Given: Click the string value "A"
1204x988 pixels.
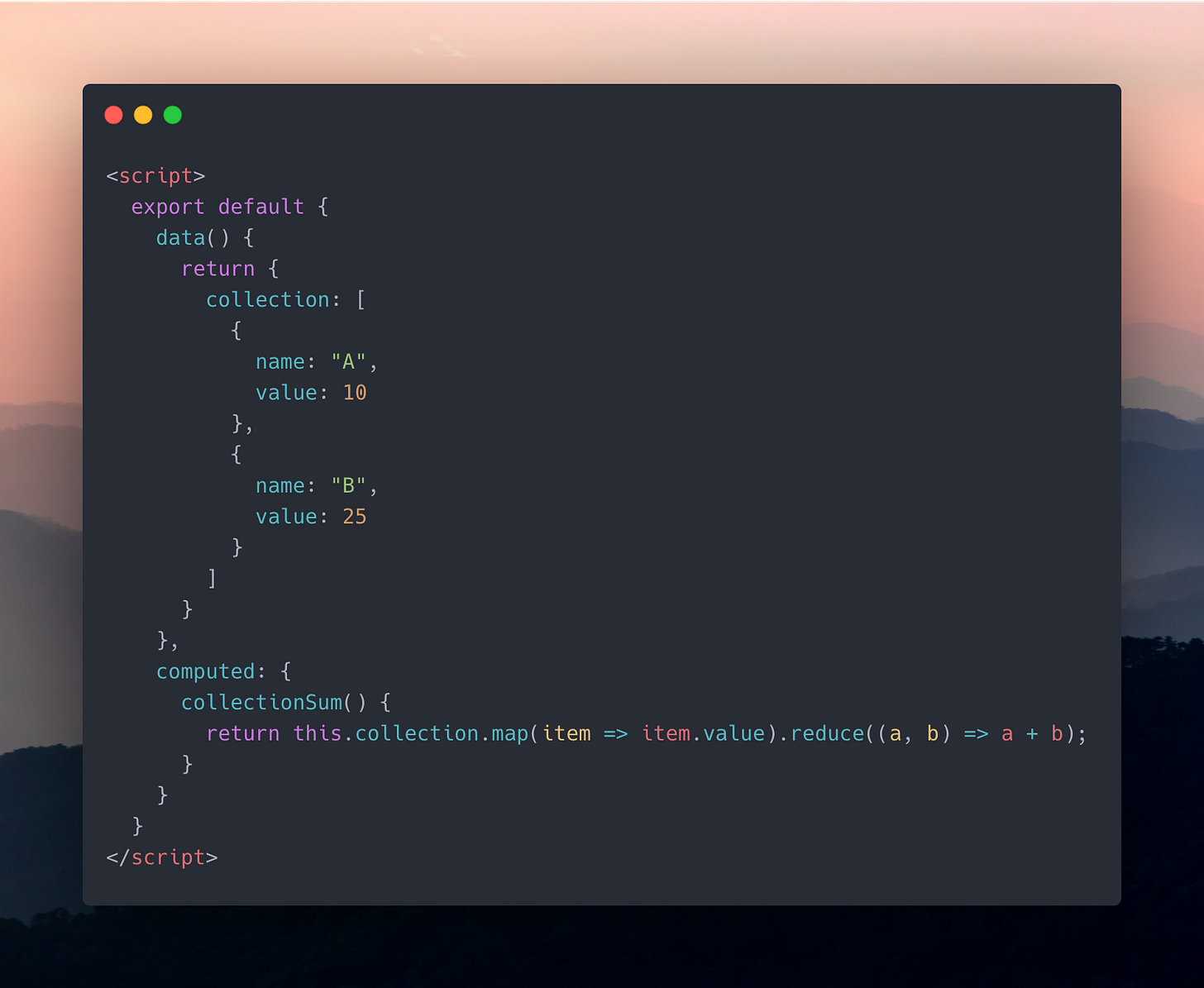Looking at the screenshot, I should [x=348, y=362].
